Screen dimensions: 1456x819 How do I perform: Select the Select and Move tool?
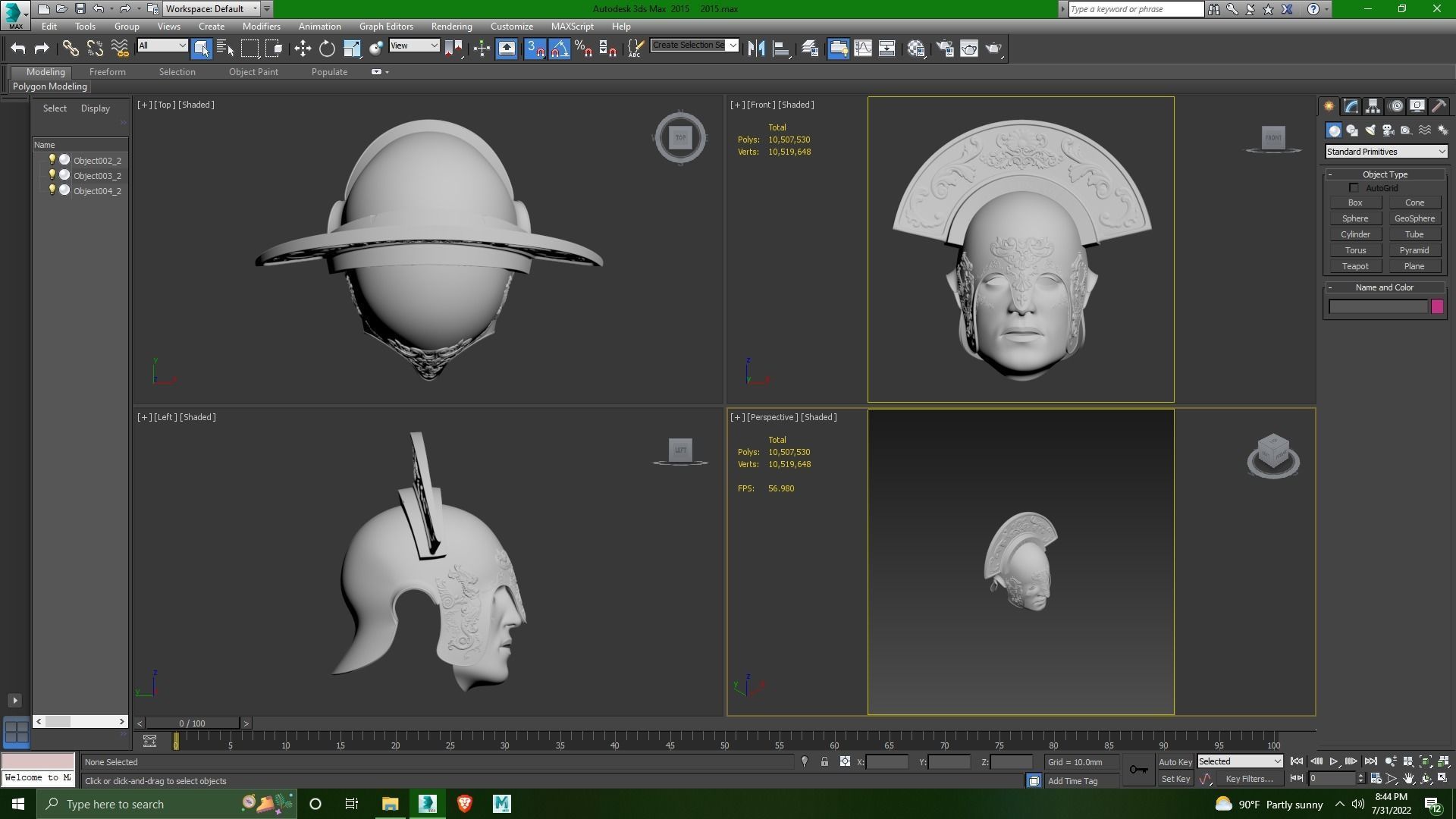(303, 49)
